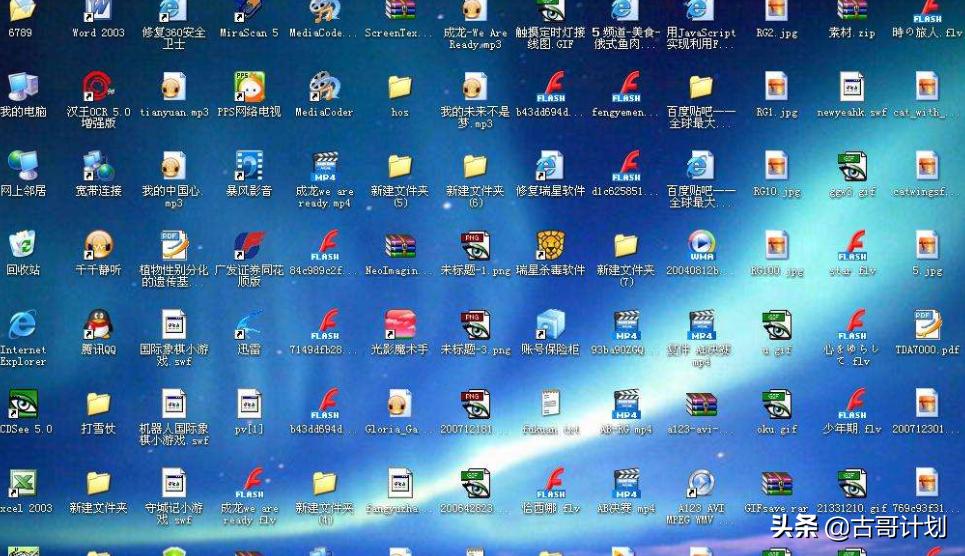Launch 光影魔术手 photo editor
The width and height of the screenshot is (965, 556).
(x=400, y=324)
